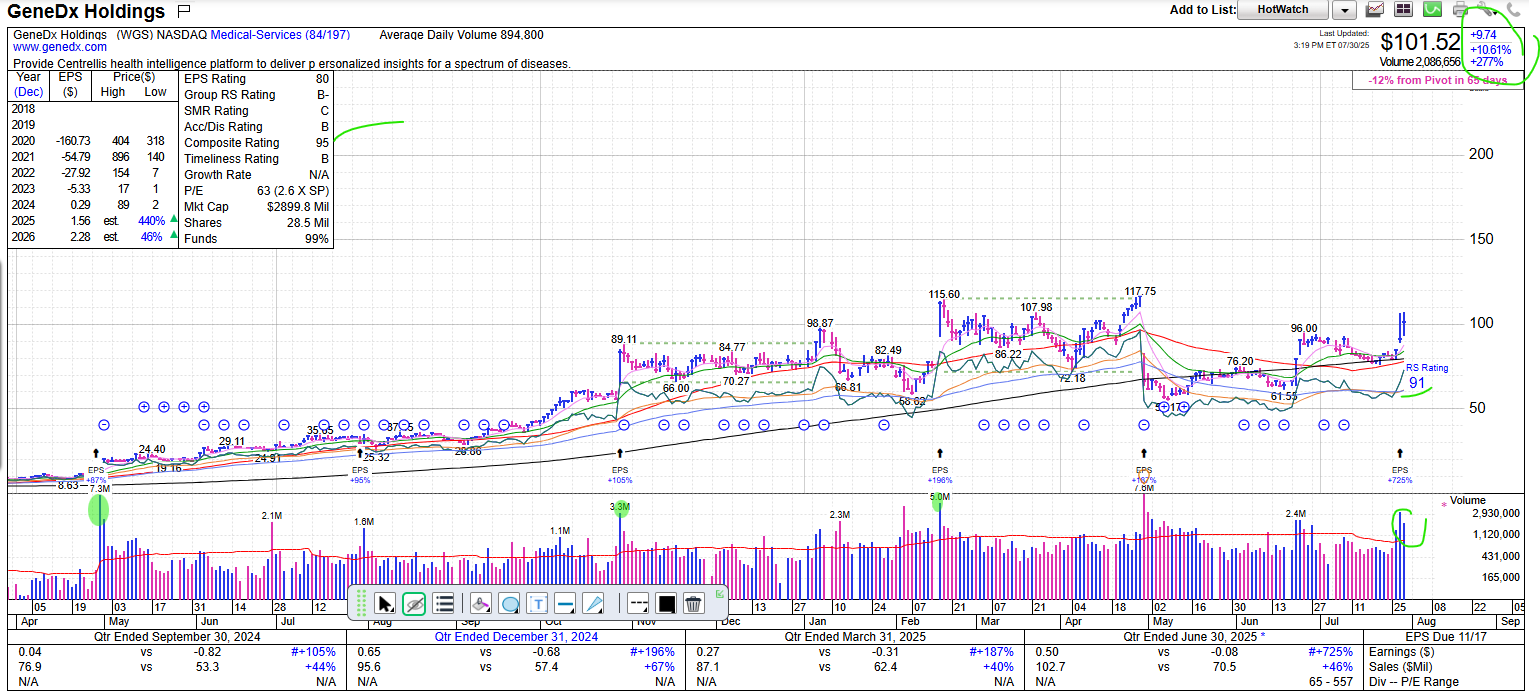The width and height of the screenshot is (1540, 691).
Task: Delete annotations with the trash can icon
Action: click(x=694, y=603)
